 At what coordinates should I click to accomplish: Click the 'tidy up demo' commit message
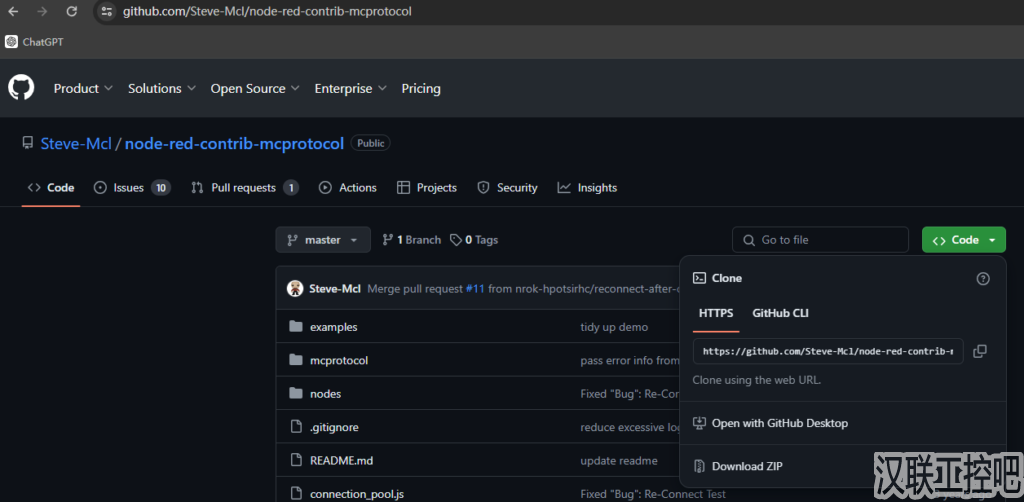point(614,326)
